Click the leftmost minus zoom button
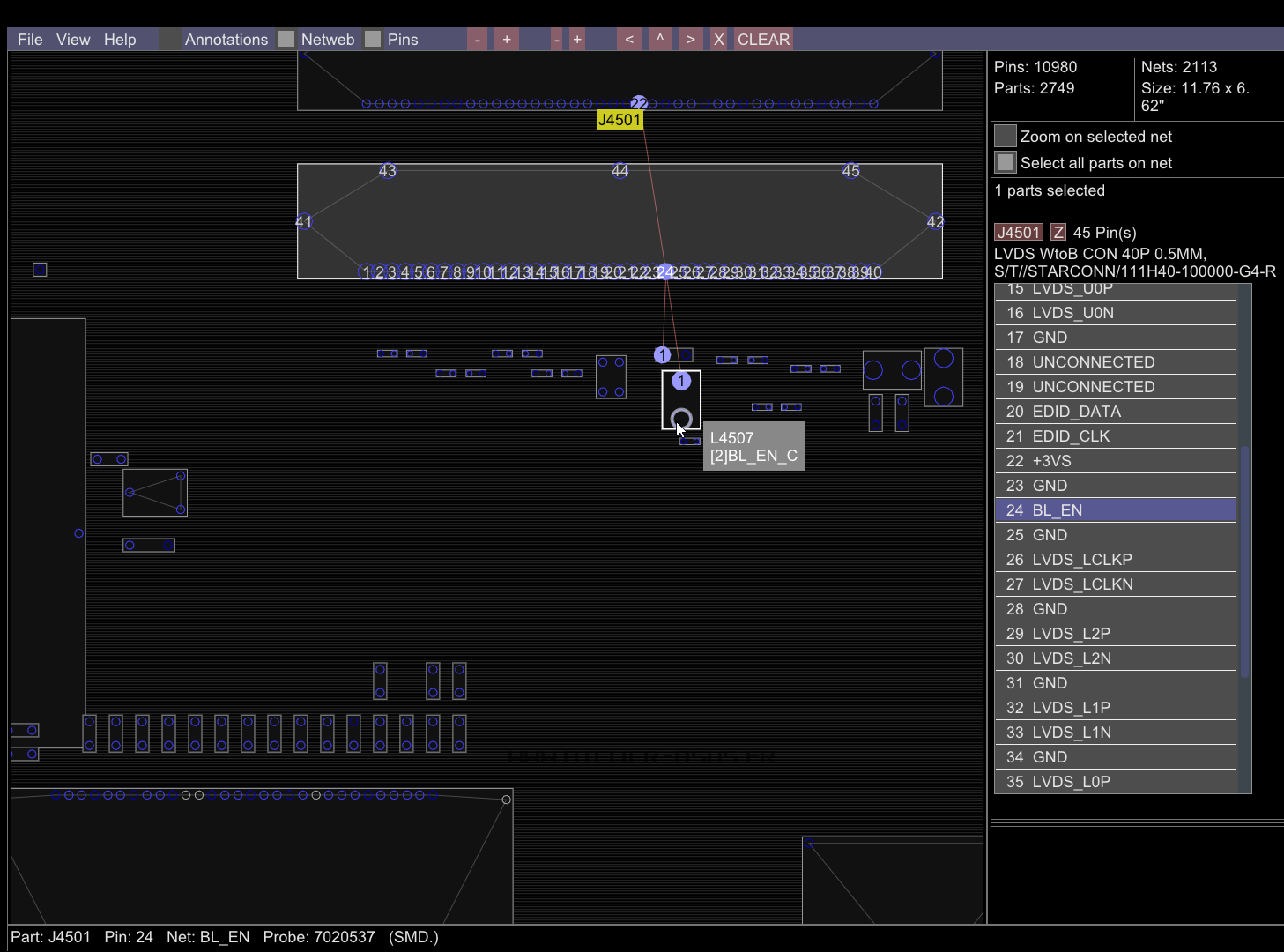The width and height of the screenshot is (1284, 952). [477, 40]
